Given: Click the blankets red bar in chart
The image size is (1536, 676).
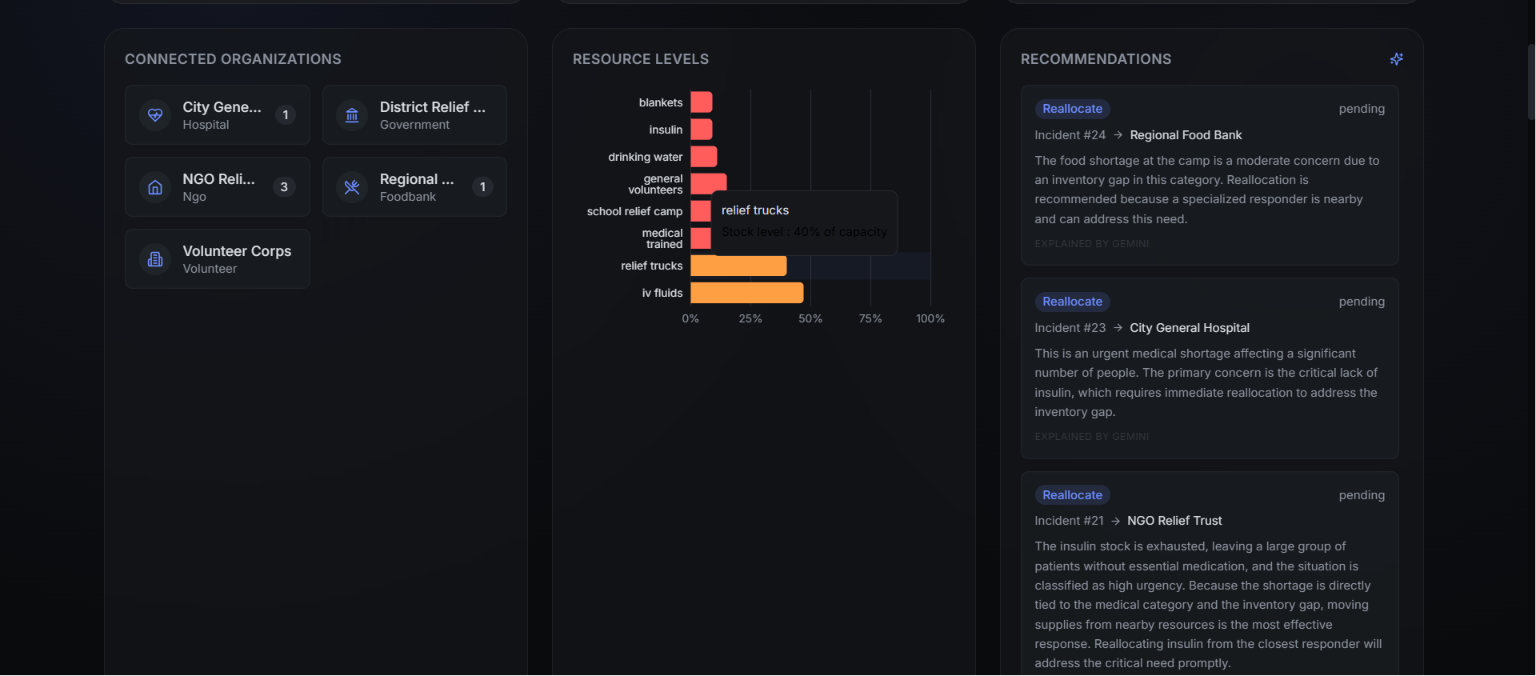Looking at the screenshot, I should [702, 102].
